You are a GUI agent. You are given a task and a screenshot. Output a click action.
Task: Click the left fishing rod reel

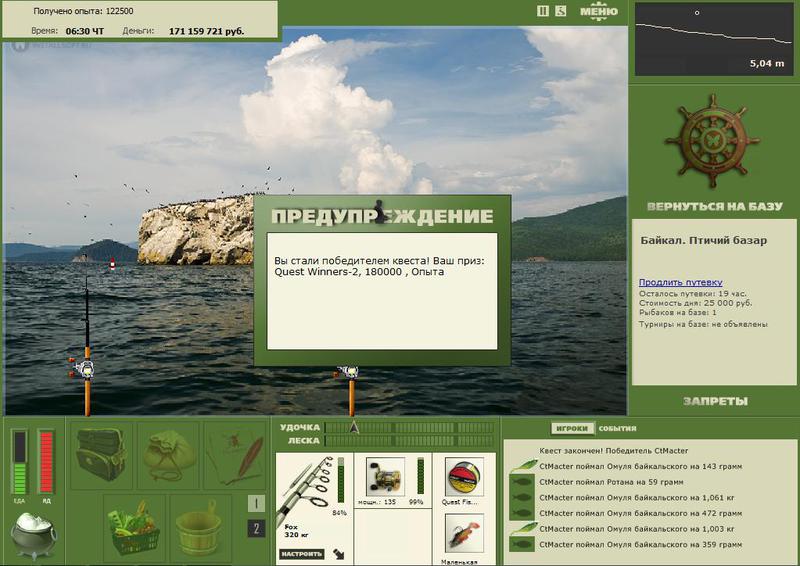click(x=84, y=367)
